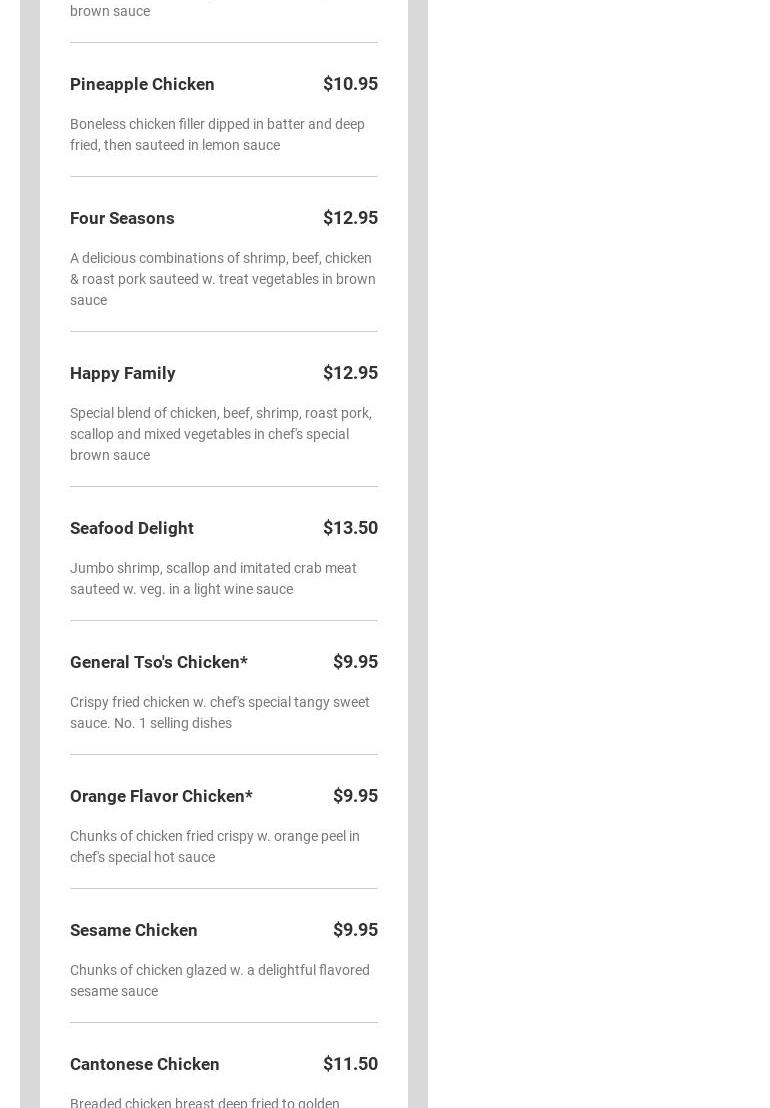Click the $13.50 Seafood Delight price
This screenshot has width=770, height=1108.
pyautogui.click(x=350, y=528)
